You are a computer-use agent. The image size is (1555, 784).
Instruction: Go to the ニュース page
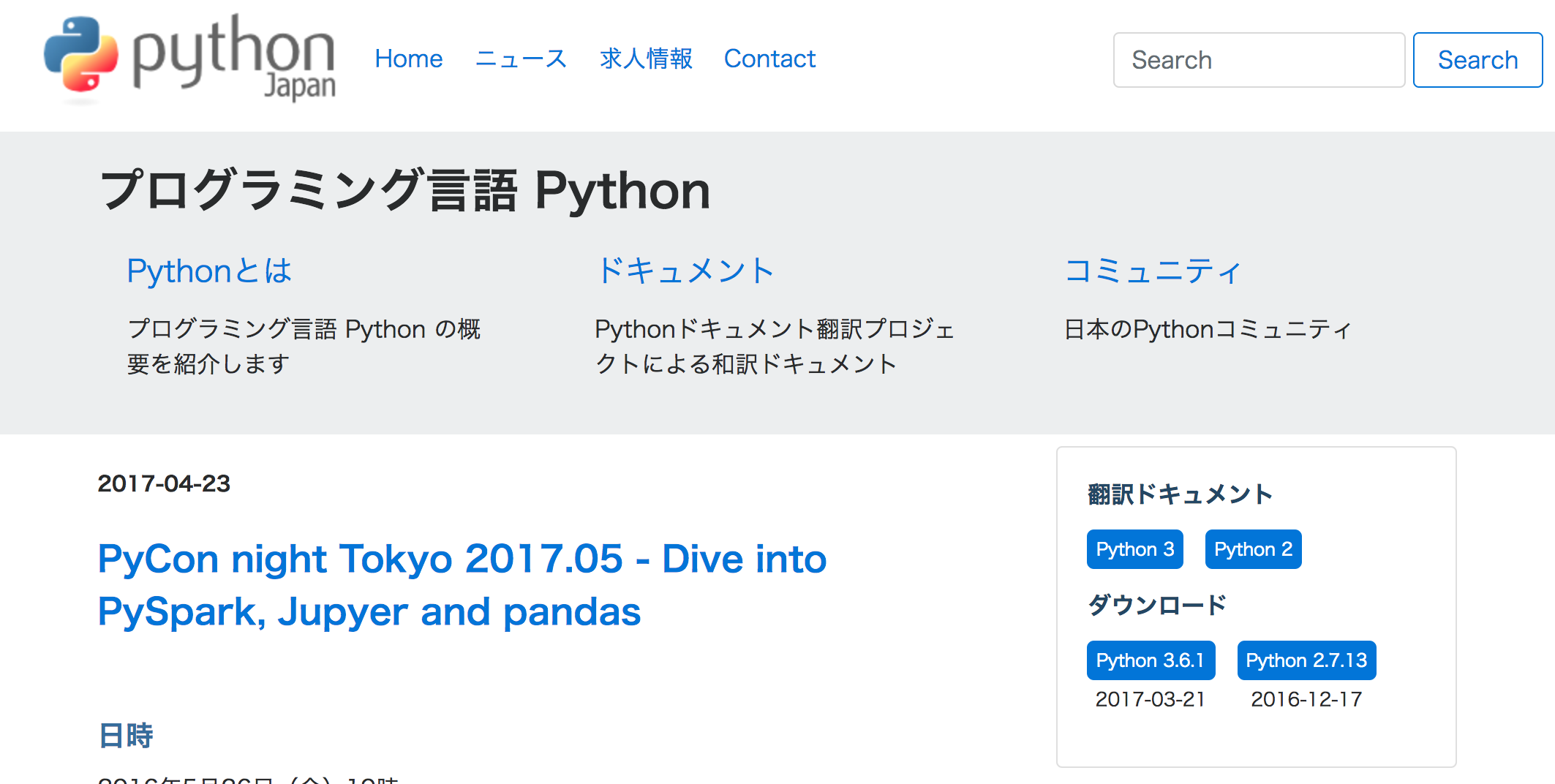[x=521, y=59]
